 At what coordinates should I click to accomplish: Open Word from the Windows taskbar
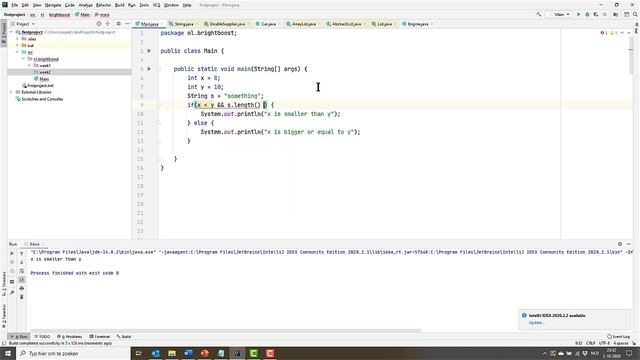(188, 353)
